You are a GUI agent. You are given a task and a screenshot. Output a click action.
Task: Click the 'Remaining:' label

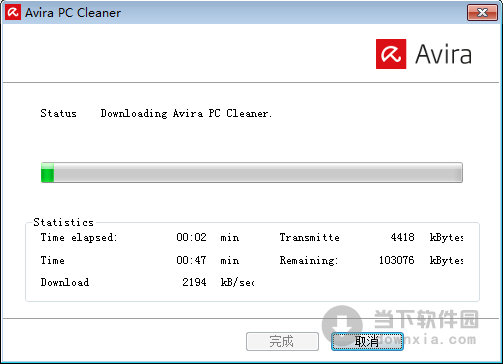309,260
